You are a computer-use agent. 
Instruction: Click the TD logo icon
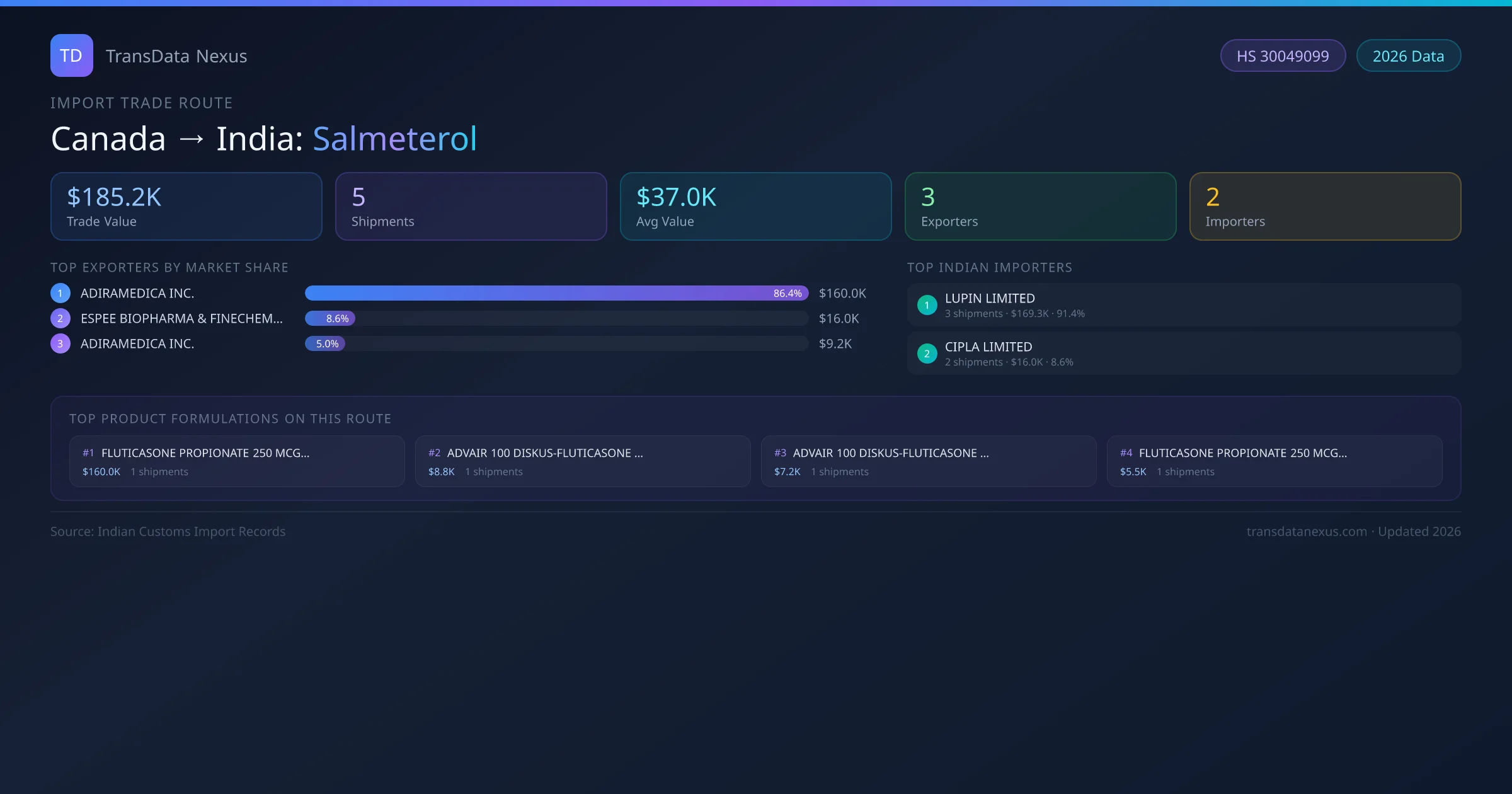point(71,55)
